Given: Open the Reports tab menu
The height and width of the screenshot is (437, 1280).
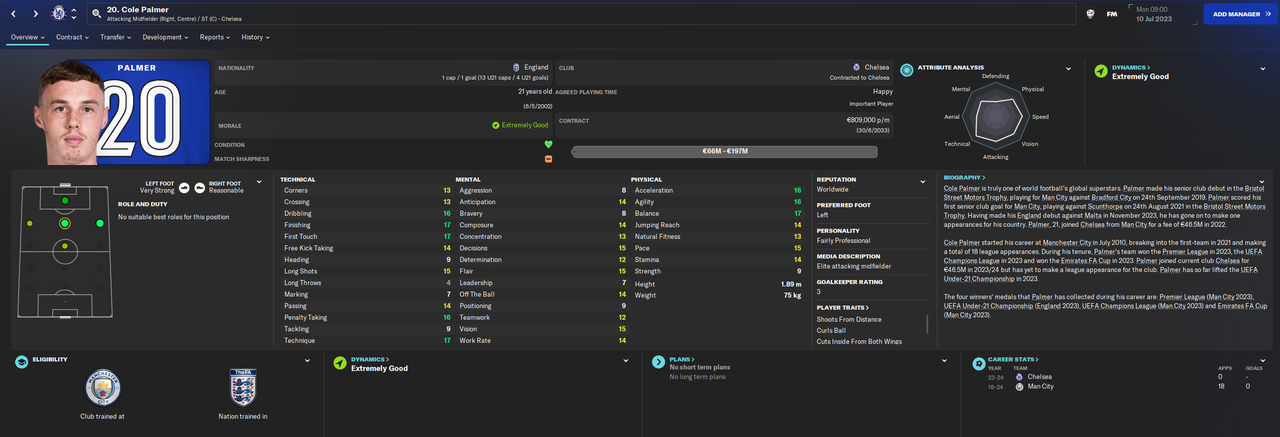Looking at the screenshot, I should point(215,37).
